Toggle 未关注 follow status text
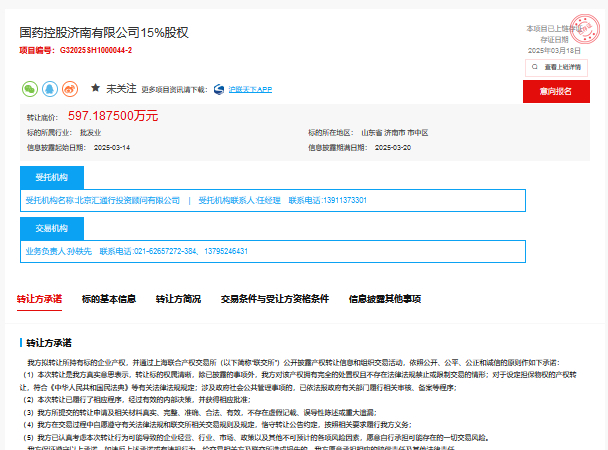Screen dimensions: 608x450 point(122,88)
